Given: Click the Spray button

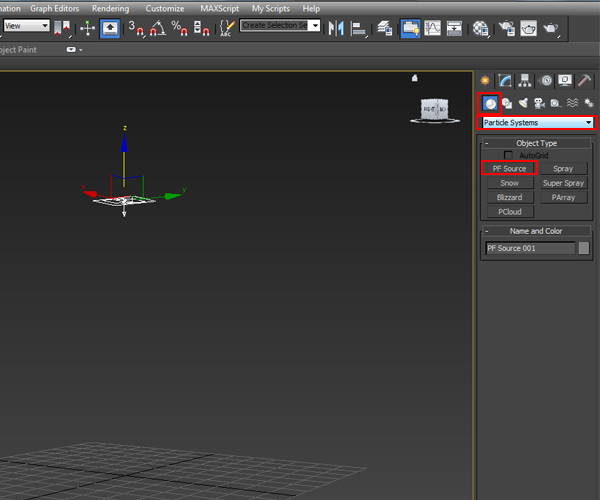Looking at the screenshot, I should tap(563, 169).
